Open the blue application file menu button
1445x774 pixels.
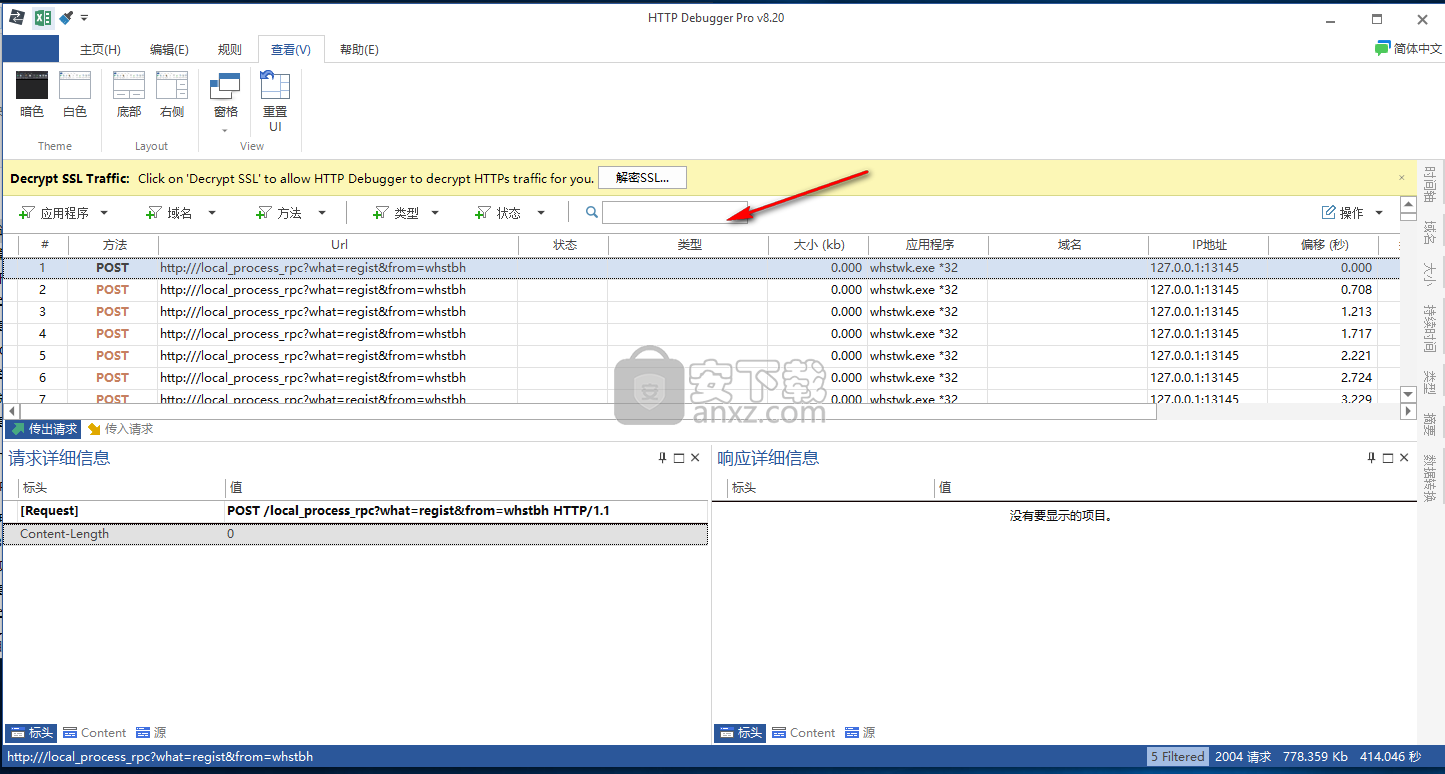[31, 49]
